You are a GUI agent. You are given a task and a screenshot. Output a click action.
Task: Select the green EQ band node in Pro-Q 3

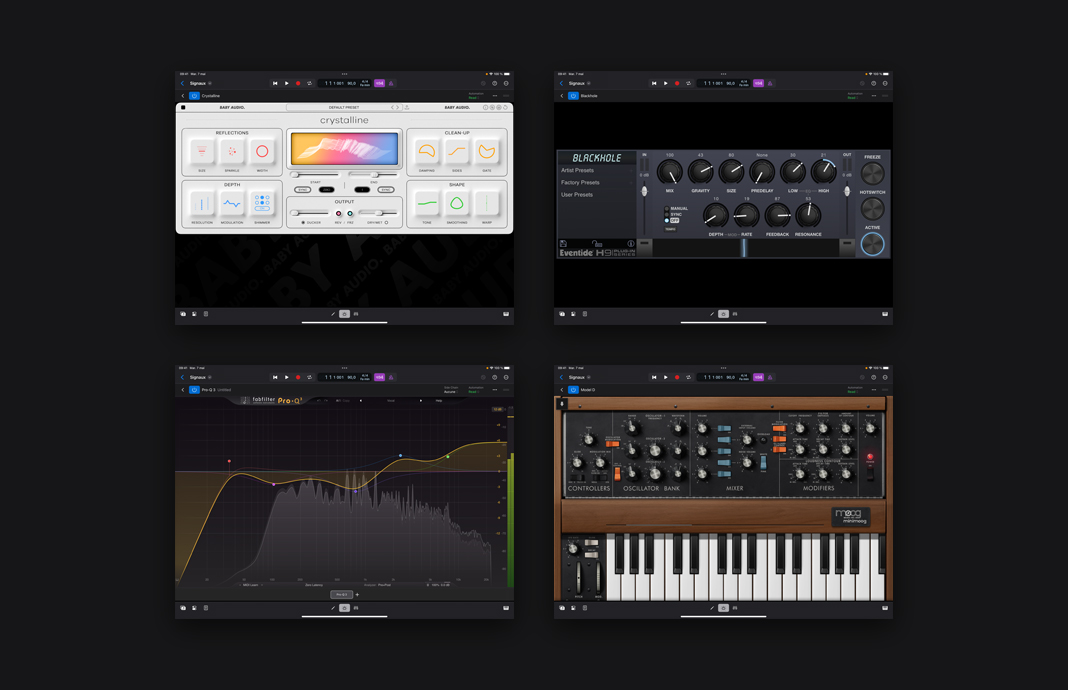tap(448, 456)
